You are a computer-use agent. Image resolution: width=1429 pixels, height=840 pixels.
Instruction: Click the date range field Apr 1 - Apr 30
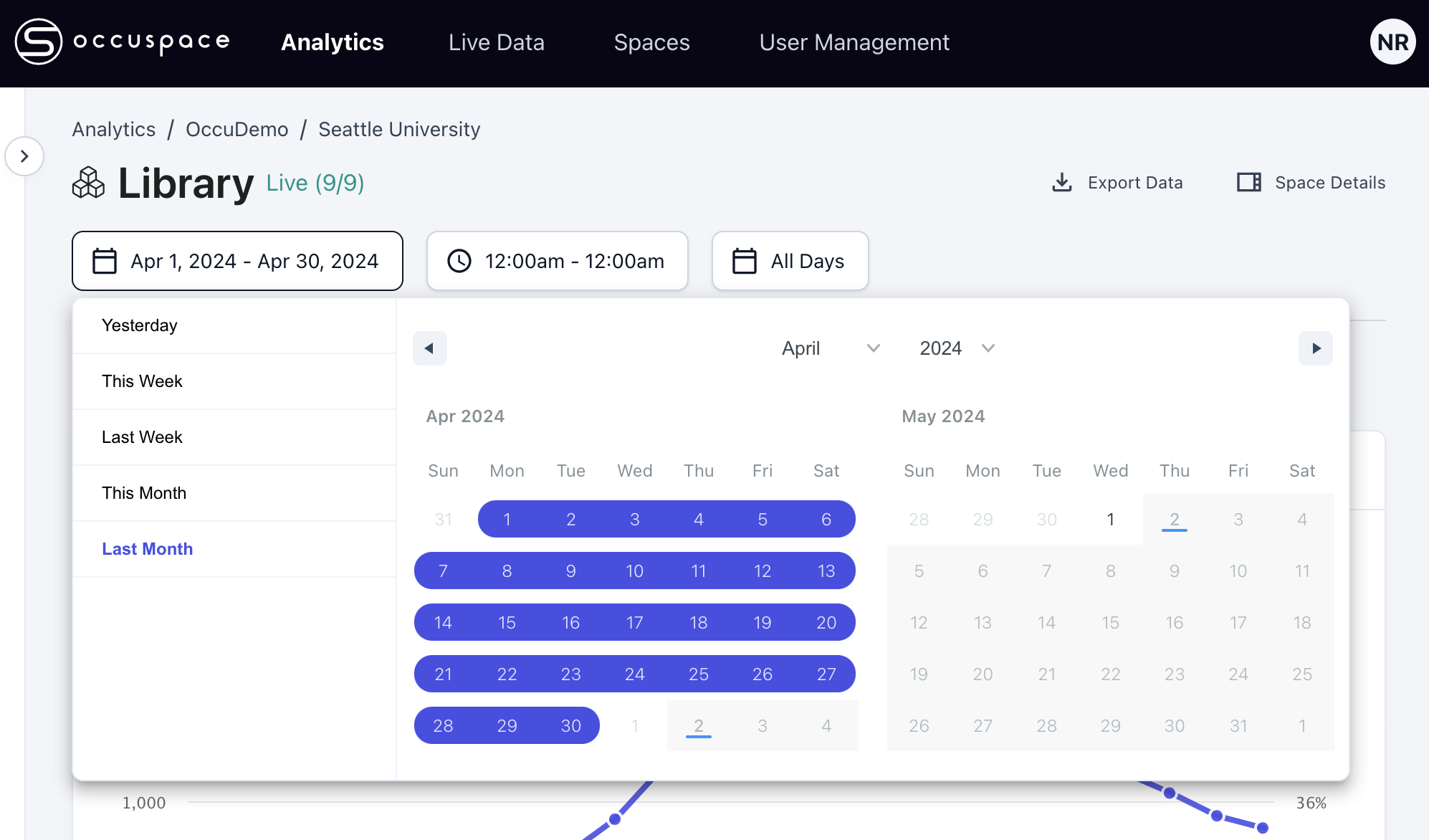(x=237, y=261)
